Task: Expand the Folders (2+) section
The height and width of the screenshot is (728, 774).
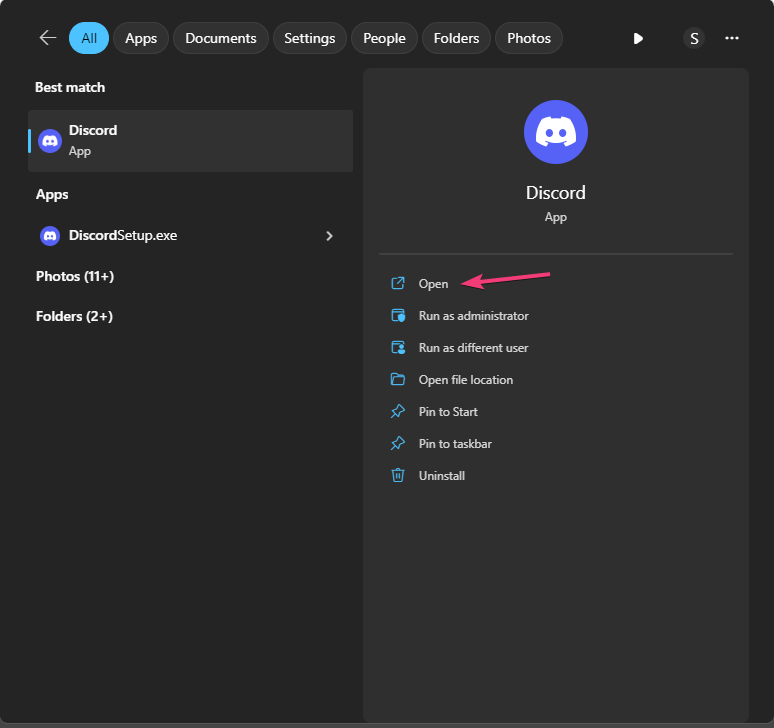Action: point(75,316)
